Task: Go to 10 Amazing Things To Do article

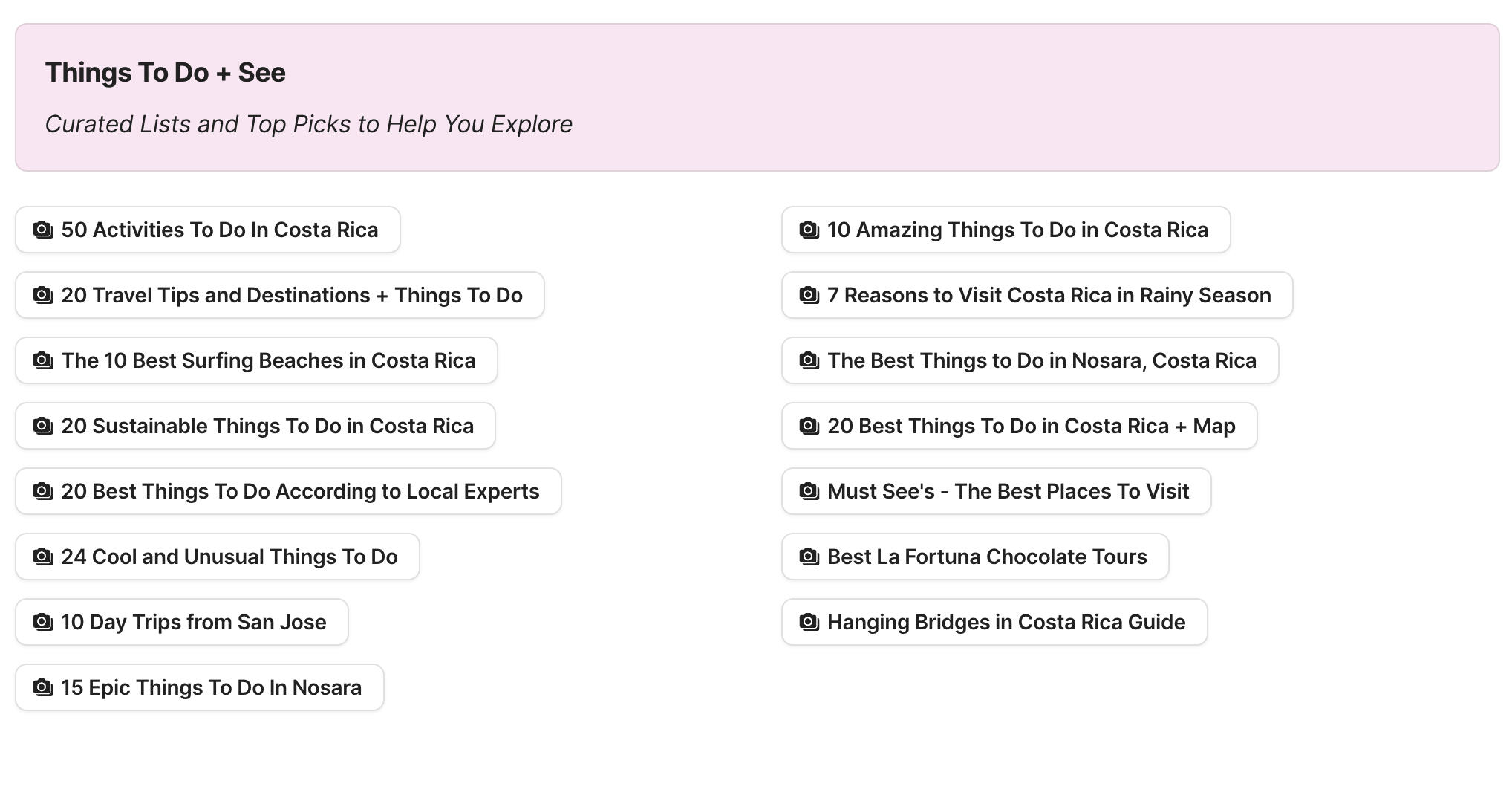Action: click(x=1017, y=230)
